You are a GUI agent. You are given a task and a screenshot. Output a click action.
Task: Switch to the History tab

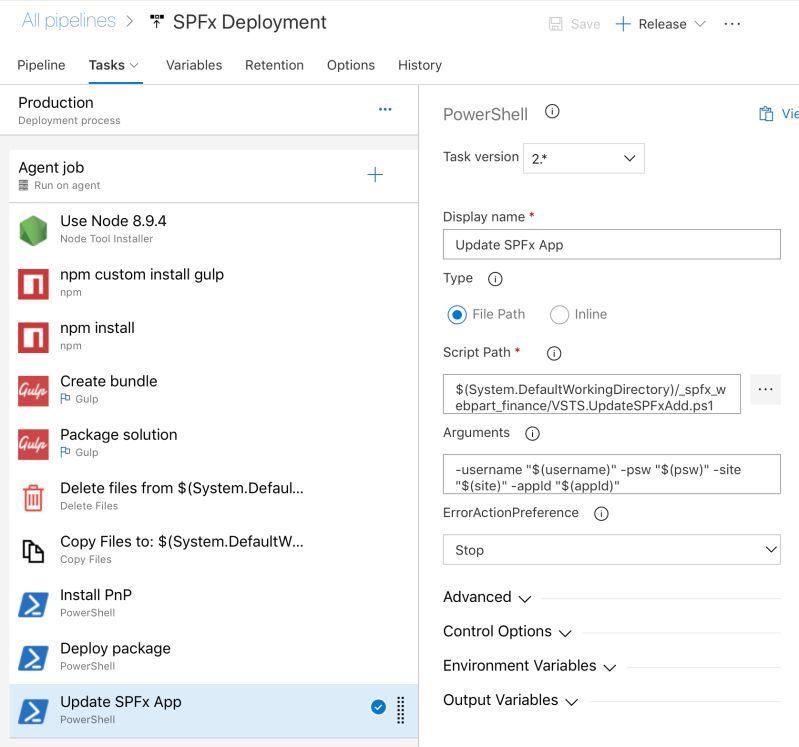point(420,65)
